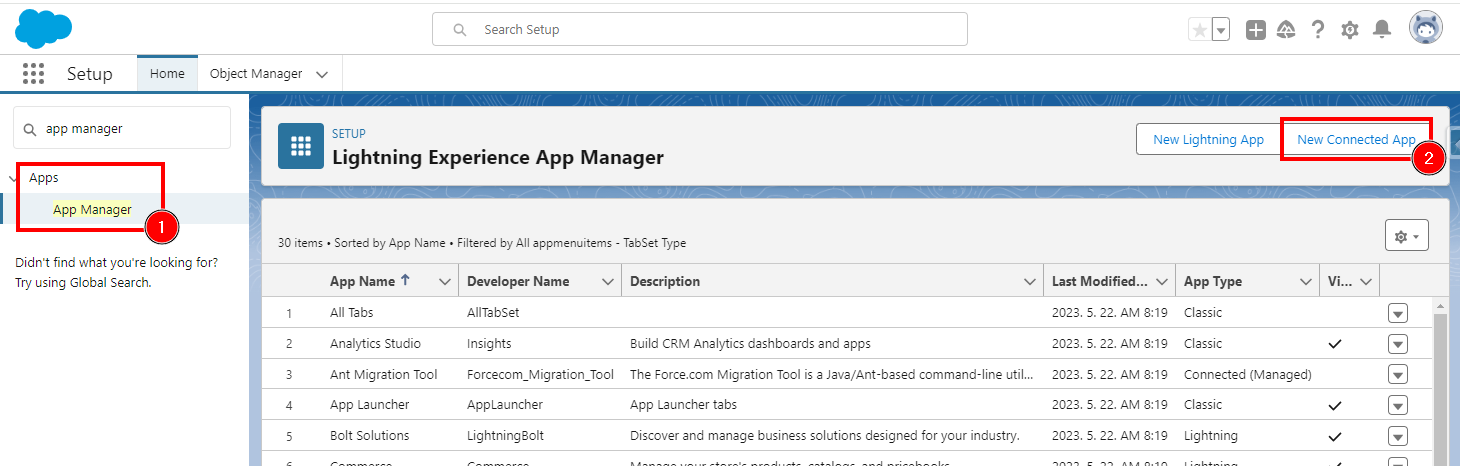The image size is (1460, 466).
Task: Open the user profile avatar
Action: click(1426, 29)
